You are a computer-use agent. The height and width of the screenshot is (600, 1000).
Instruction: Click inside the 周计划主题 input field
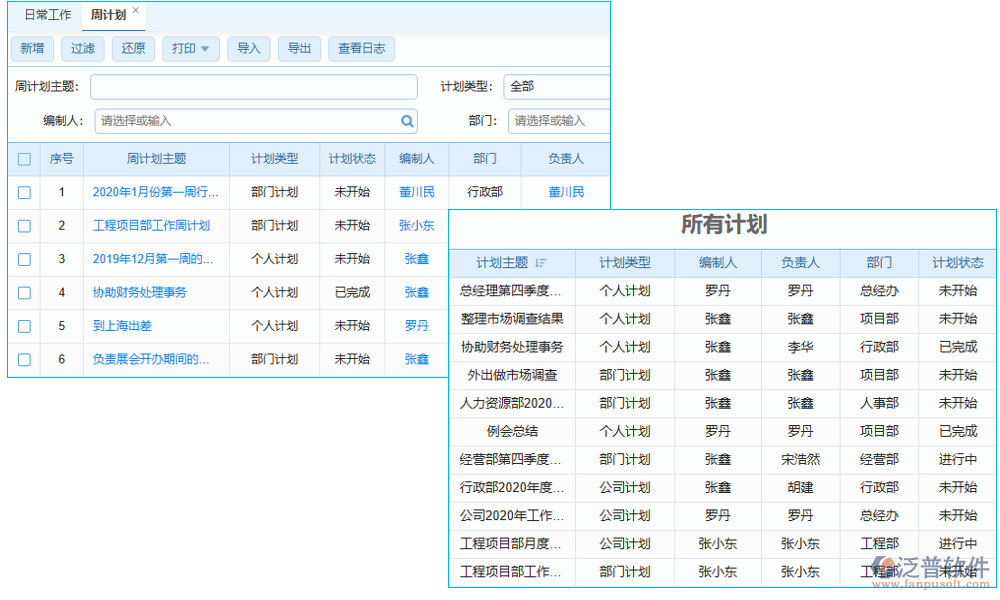[253, 87]
